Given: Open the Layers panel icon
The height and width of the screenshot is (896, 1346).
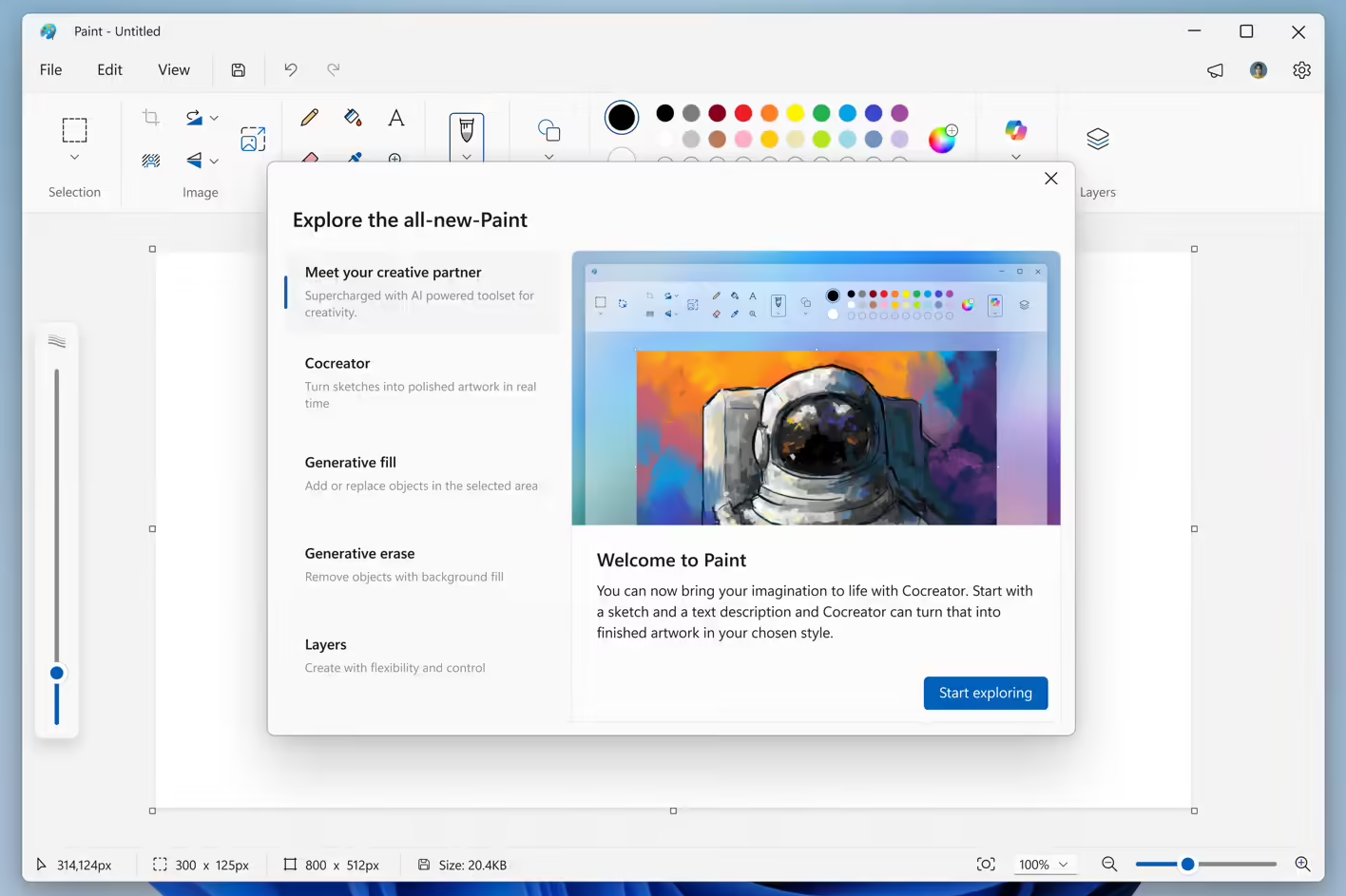Looking at the screenshot, I should 1098,139.
